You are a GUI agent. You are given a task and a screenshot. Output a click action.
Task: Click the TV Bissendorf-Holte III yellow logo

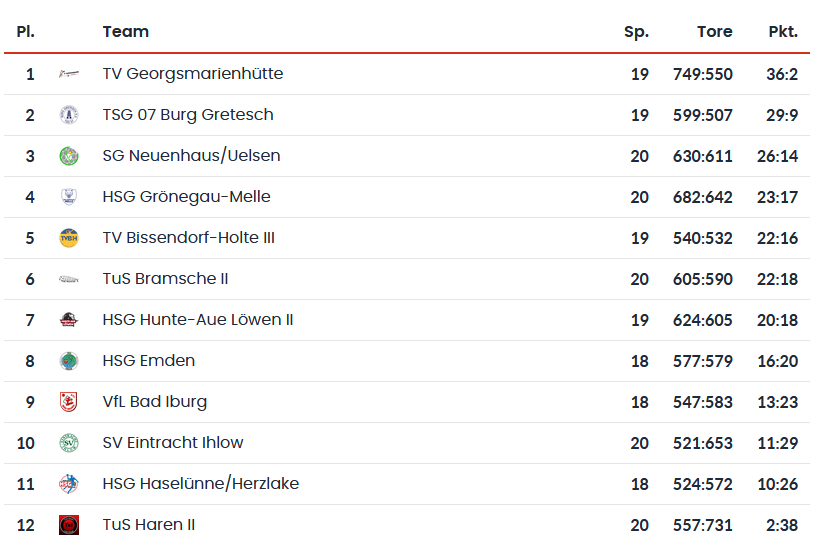coord(69,238)
